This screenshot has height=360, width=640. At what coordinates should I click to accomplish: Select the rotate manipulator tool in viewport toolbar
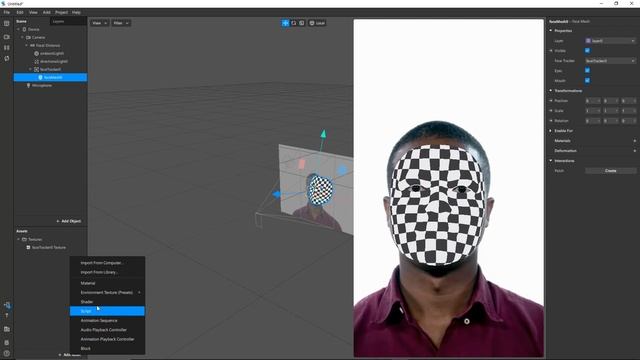point(293,23)
